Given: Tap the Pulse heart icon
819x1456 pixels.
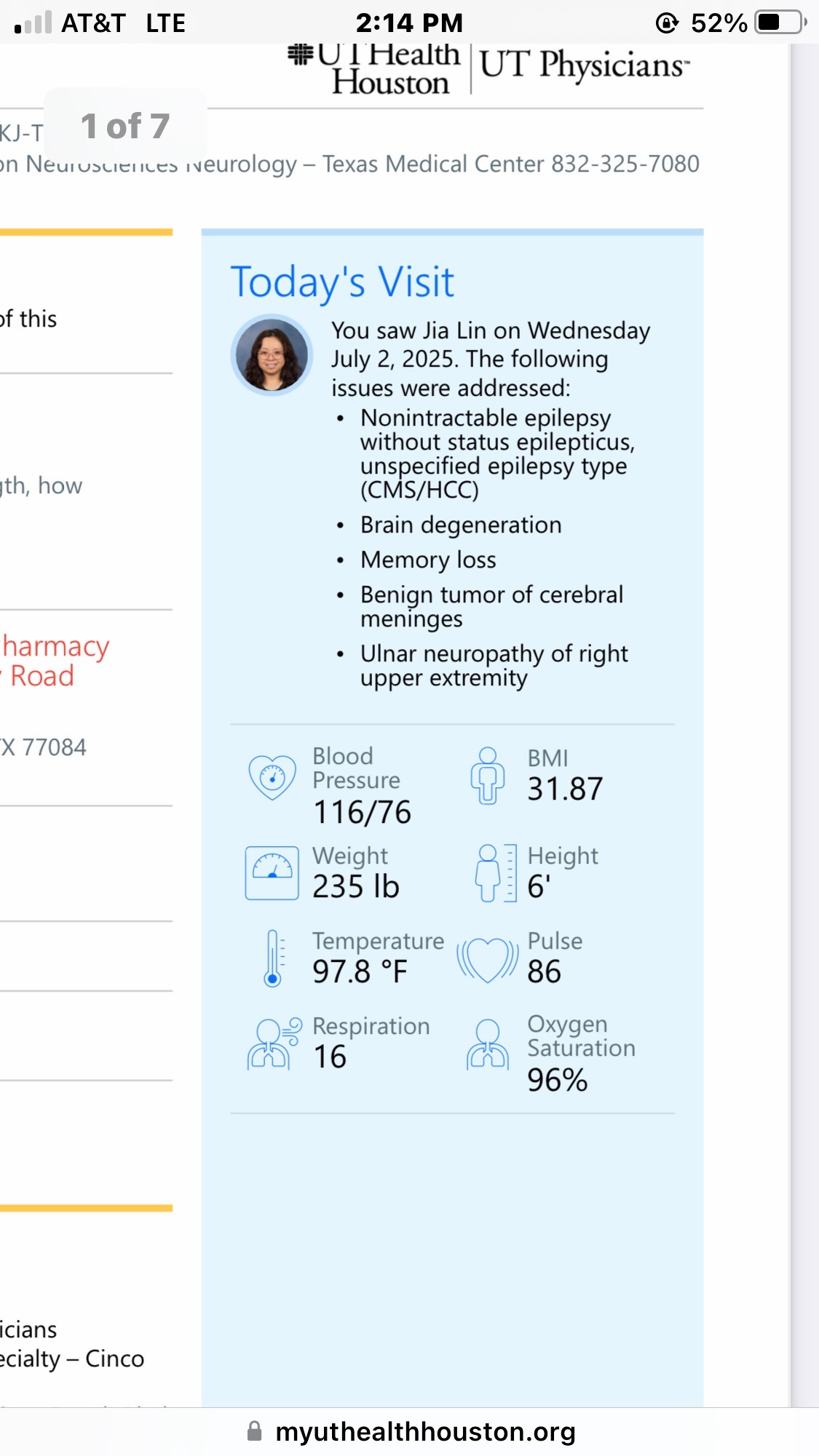Looking at the screenshot, I should tap(487, 959).
